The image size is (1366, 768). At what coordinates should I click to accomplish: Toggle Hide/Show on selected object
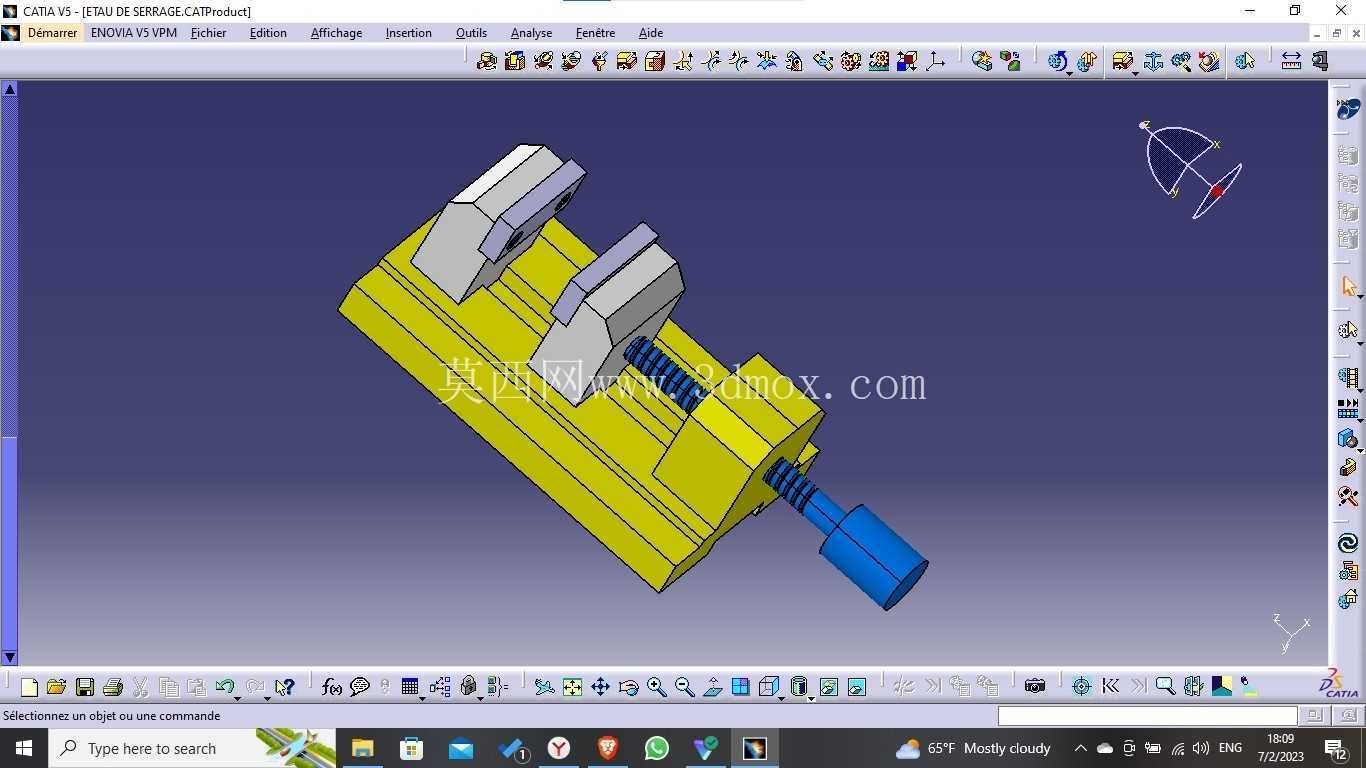click(829, 687)
